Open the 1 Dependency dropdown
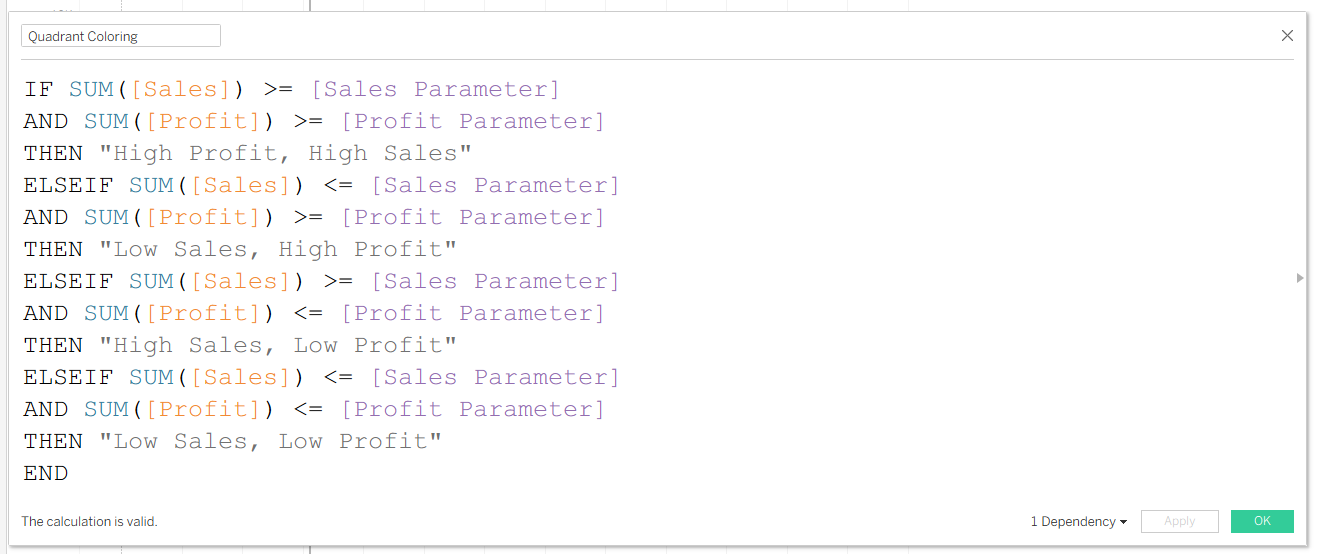Screen dimensions: 1319x554 (x=1079, y=522)
